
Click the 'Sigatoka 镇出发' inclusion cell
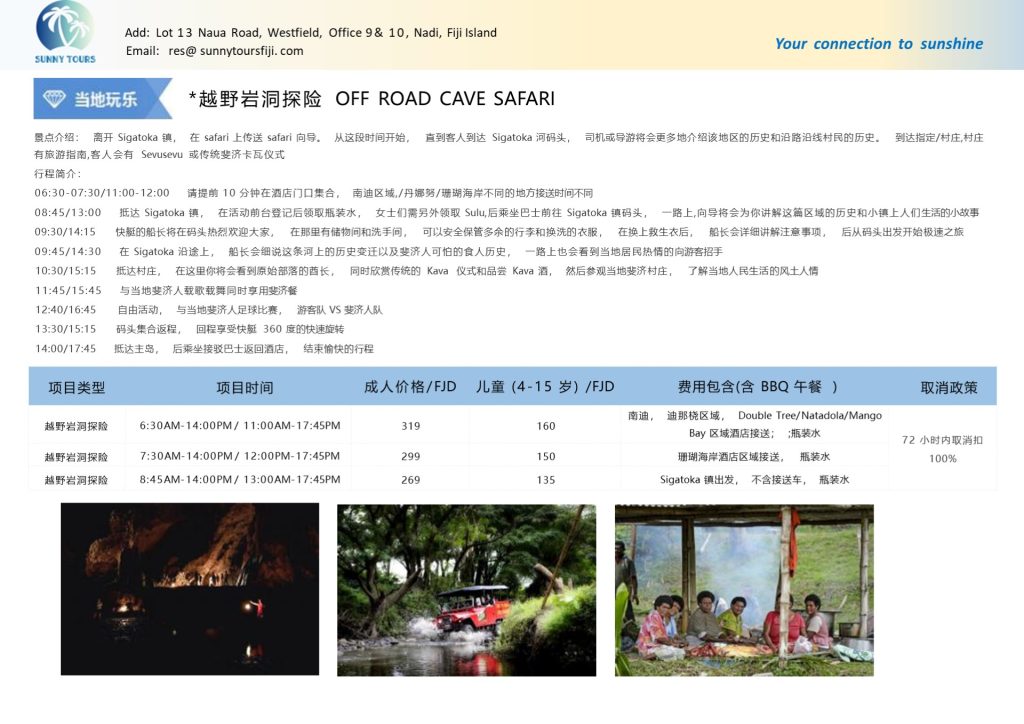point(754,480)
